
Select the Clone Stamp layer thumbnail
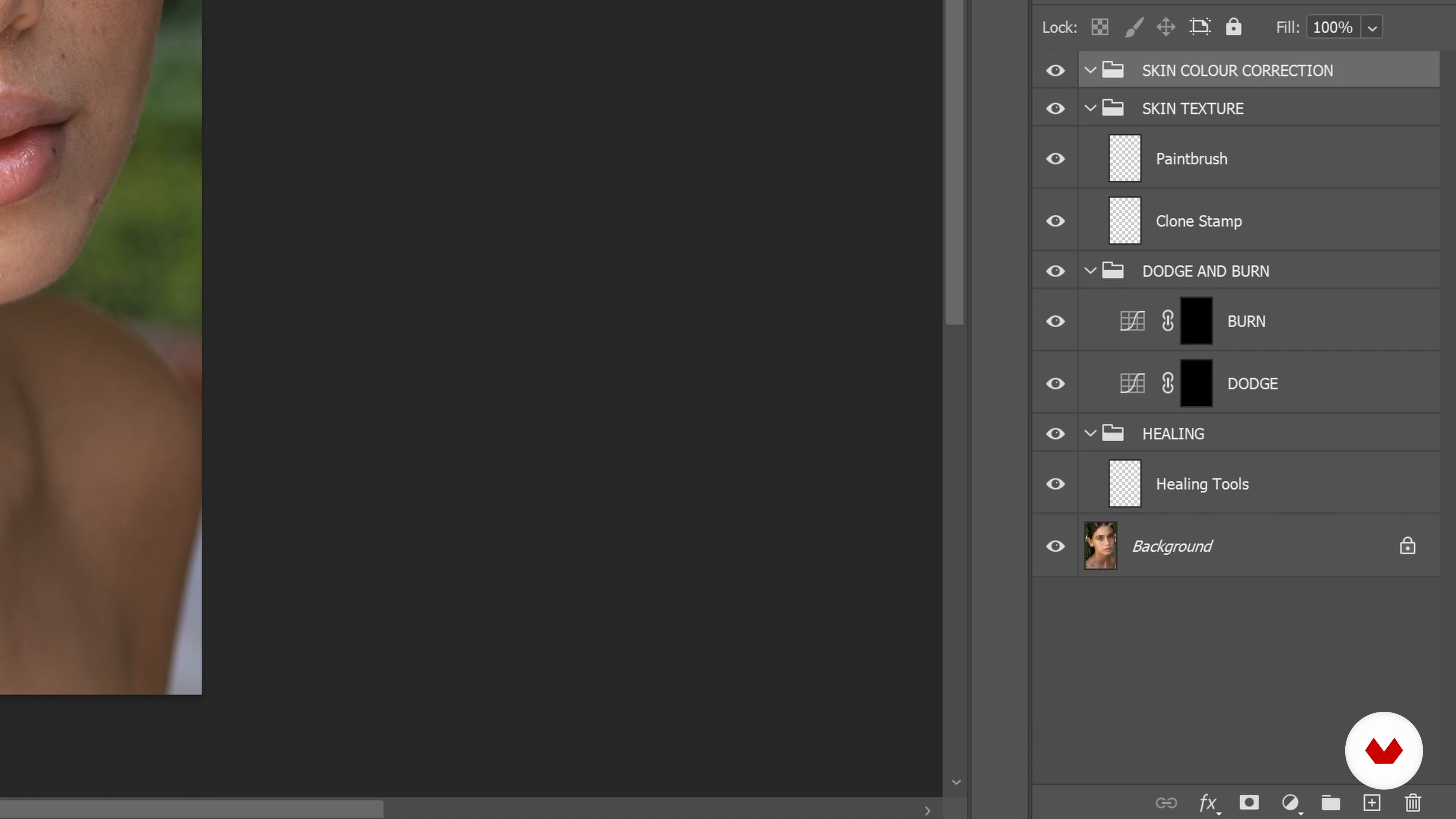point(1125,220)
